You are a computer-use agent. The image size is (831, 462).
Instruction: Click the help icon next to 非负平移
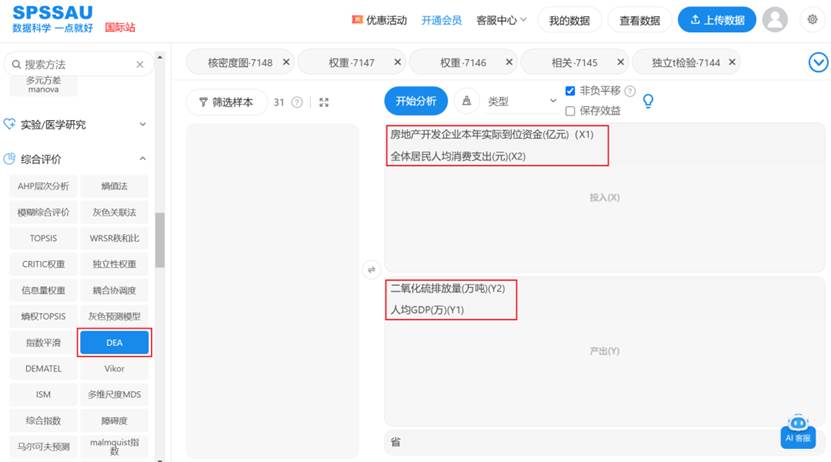[630, 91]
